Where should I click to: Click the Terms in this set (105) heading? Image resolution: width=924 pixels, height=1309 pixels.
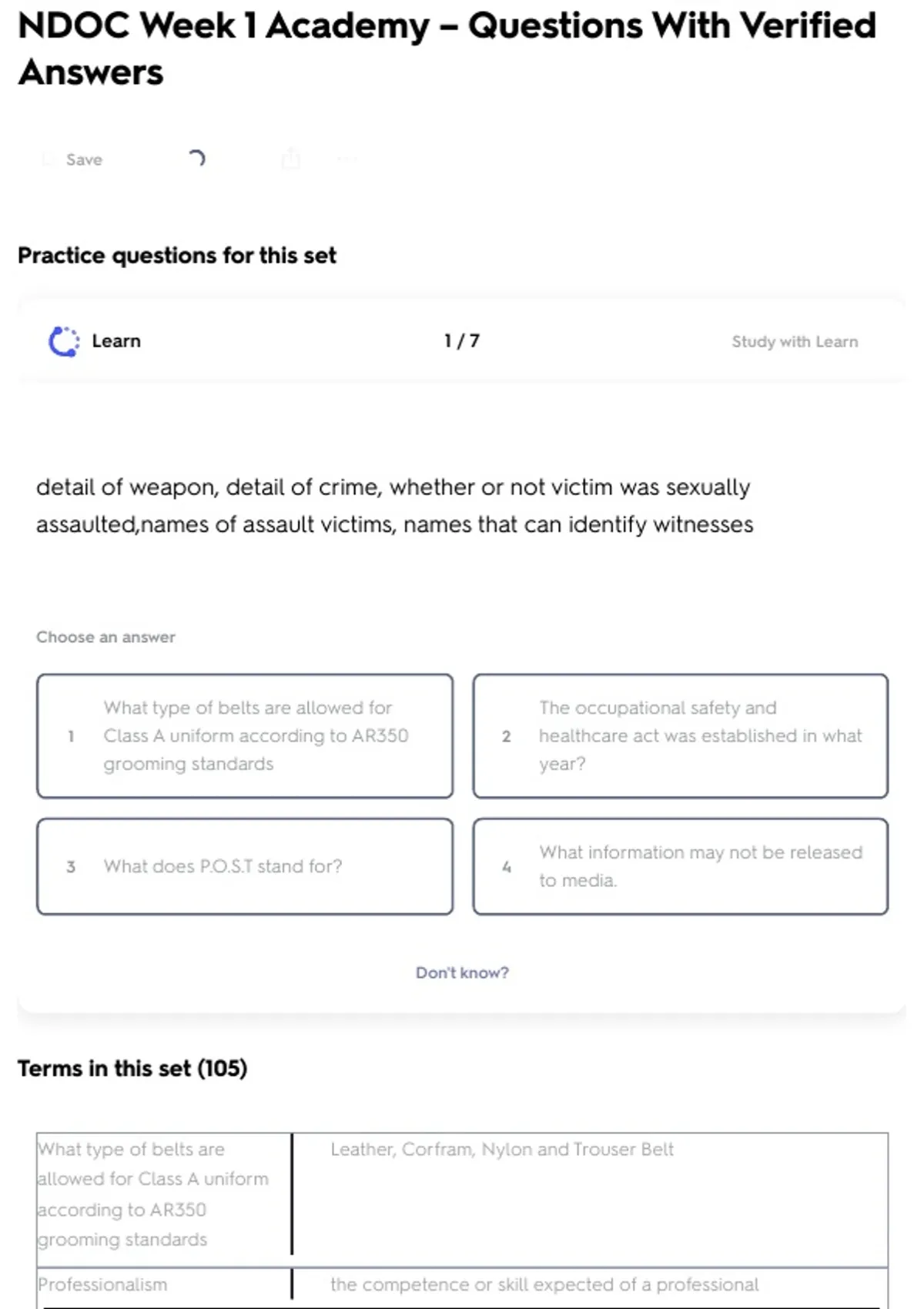[132, 1069]
